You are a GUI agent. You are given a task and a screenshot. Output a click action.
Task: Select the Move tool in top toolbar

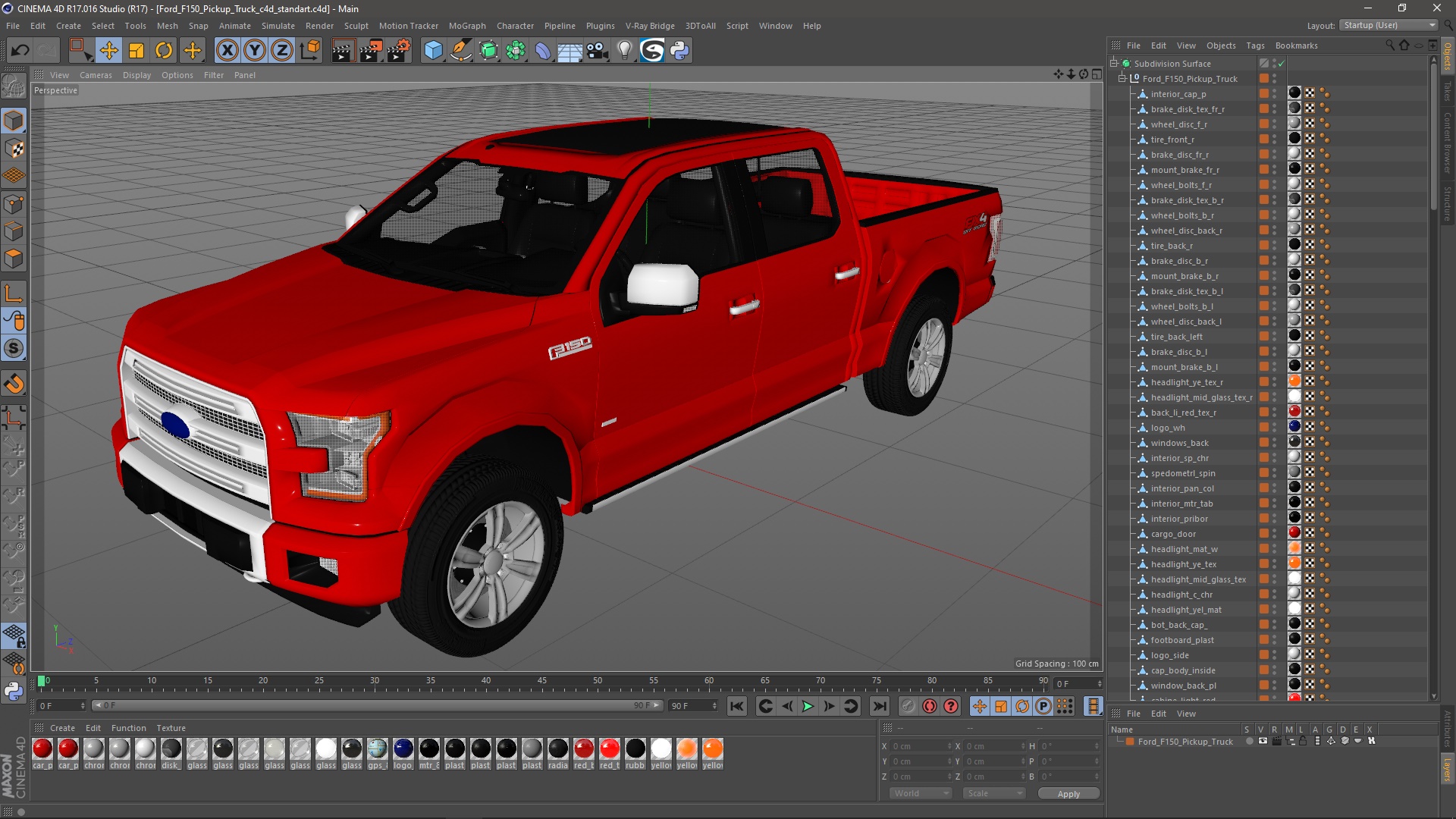[x=108, y=51]
